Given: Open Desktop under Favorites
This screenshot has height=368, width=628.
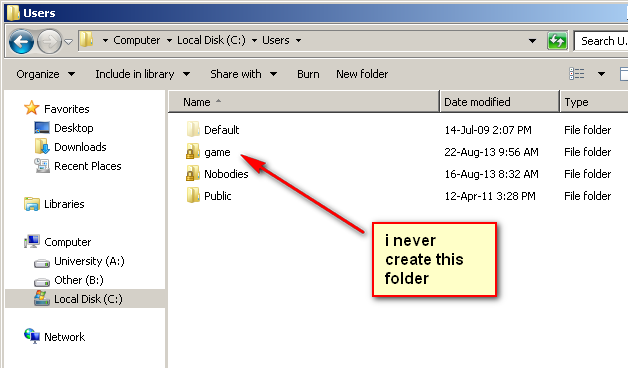Looking at the screenshot, I should 74,128.
